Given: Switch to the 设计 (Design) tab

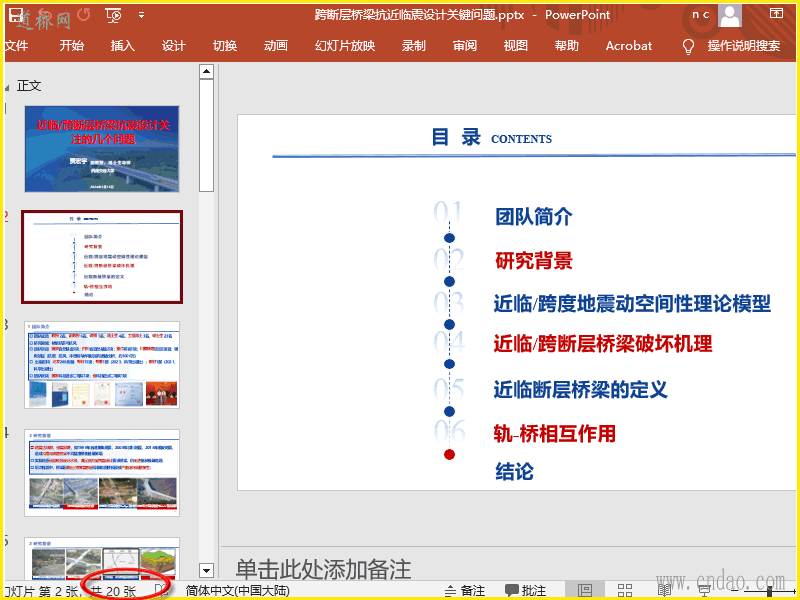Looking at the screenshot, I should point(173,46).
